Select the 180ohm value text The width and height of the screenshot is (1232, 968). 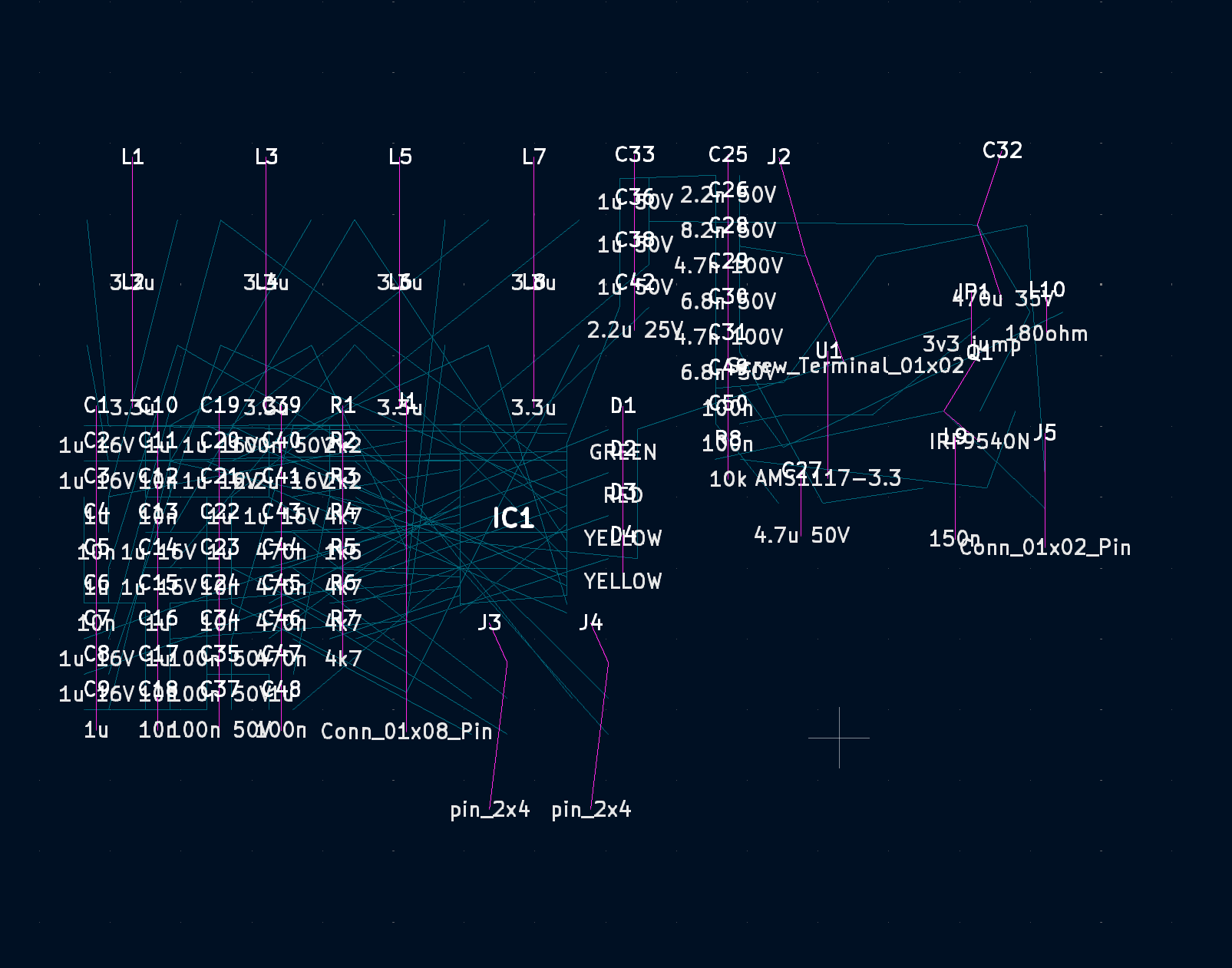coord(1046,334)
